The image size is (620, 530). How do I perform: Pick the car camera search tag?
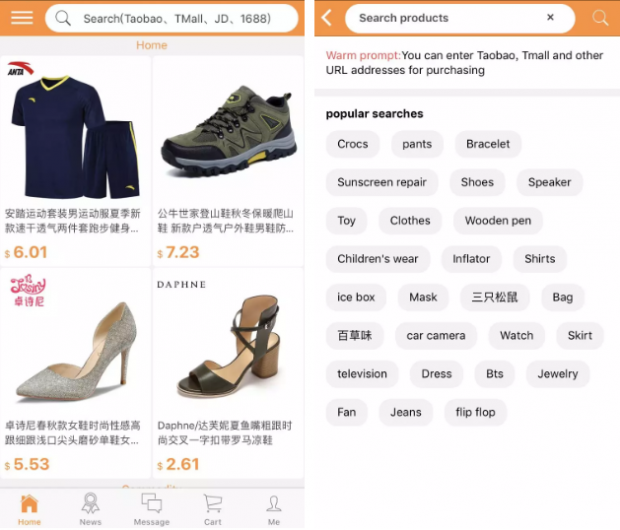436,336
